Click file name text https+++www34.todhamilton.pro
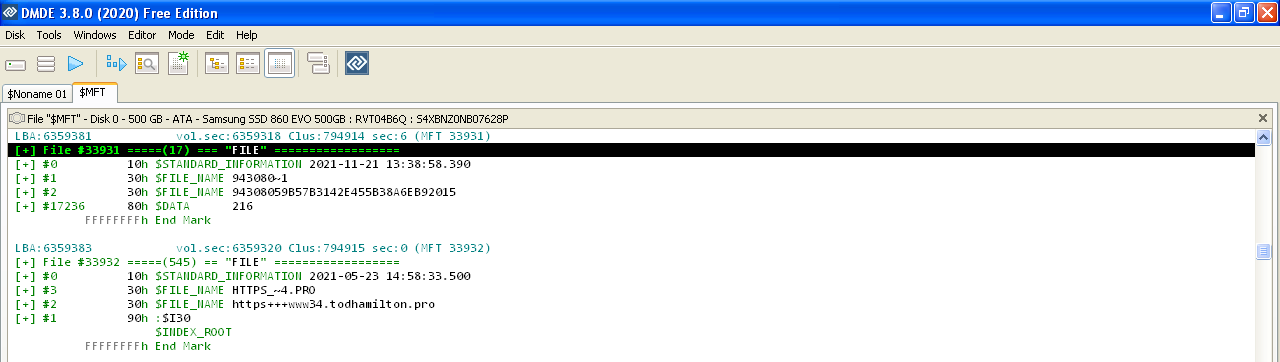The image size is (1280, 362). (x=334, y=304)
